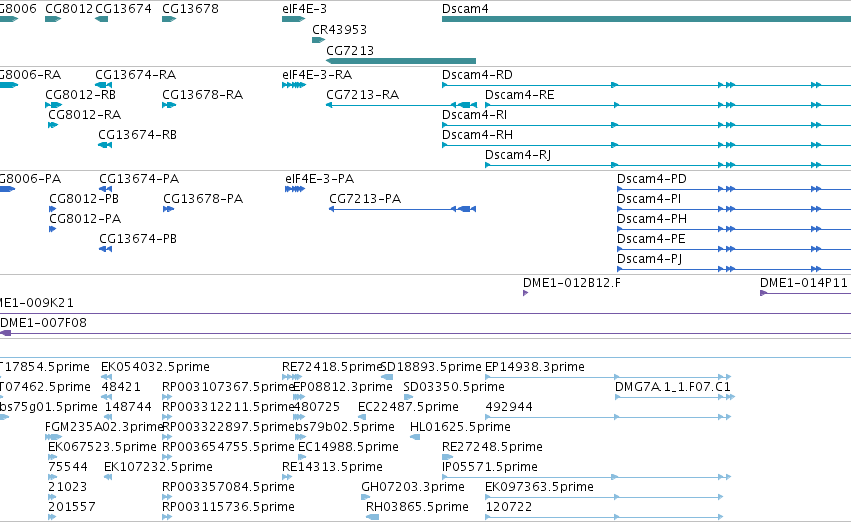Select transcript label CG13674-RA
Image resolution: width=851 pixels, height=522 pixels.
[136, 74]
